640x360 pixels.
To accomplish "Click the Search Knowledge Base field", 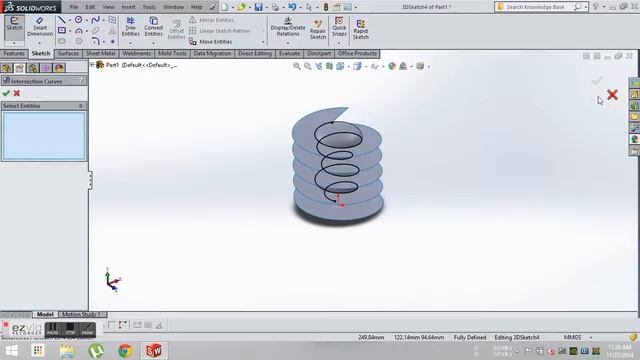I will pyautogui.click(x=535, y=7).
